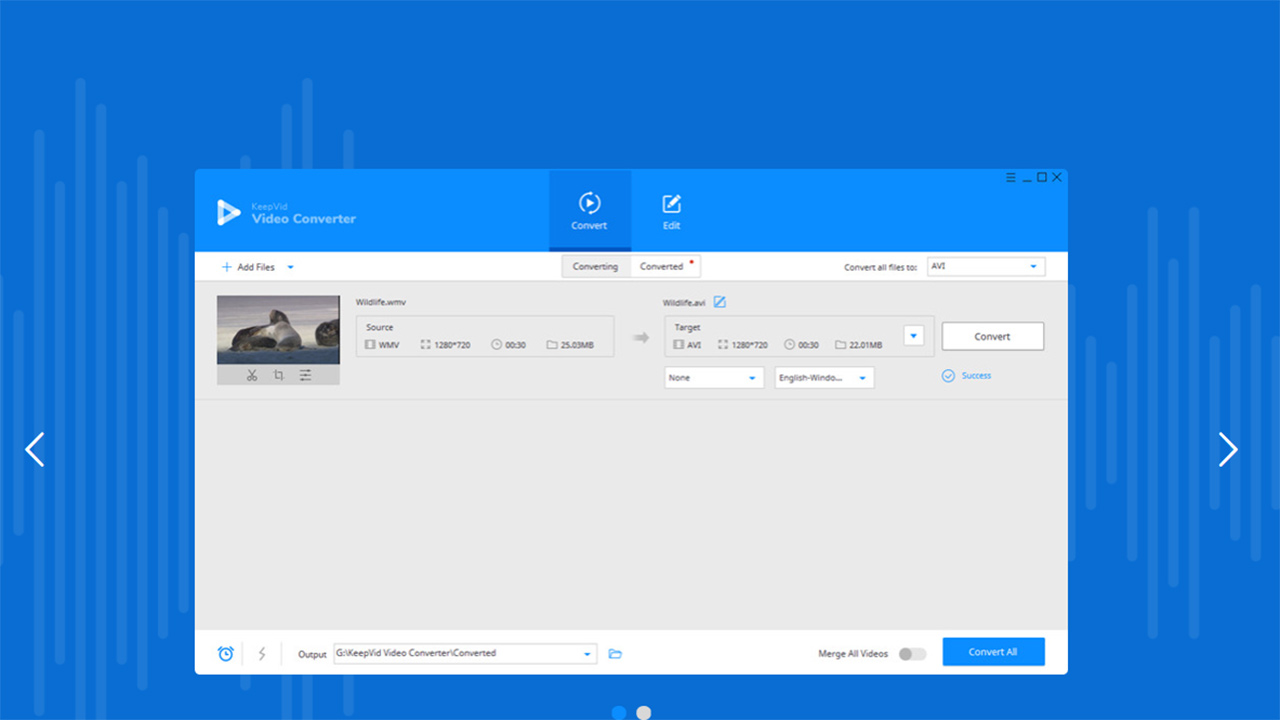Enable Merge All Videos
The height and width of the screenshot is (720, 1280).
pos(911,652)
